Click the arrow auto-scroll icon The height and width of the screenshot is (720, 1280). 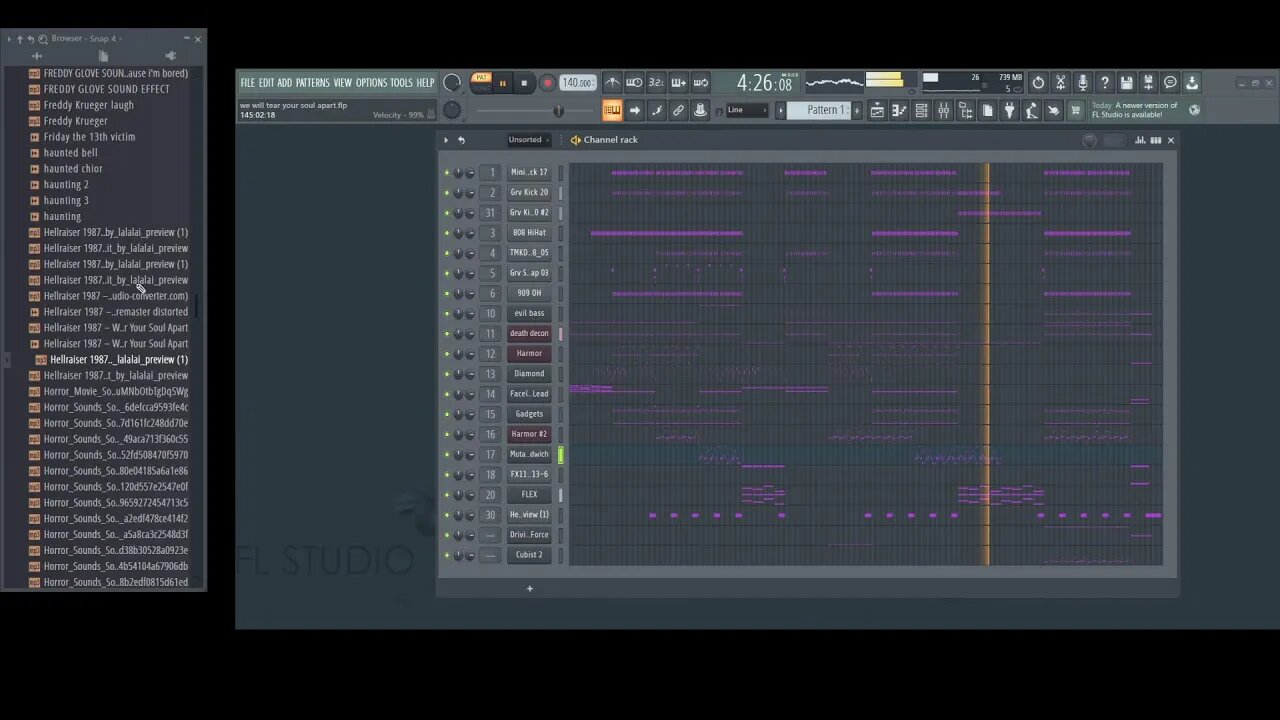click(x=635, y=110)
